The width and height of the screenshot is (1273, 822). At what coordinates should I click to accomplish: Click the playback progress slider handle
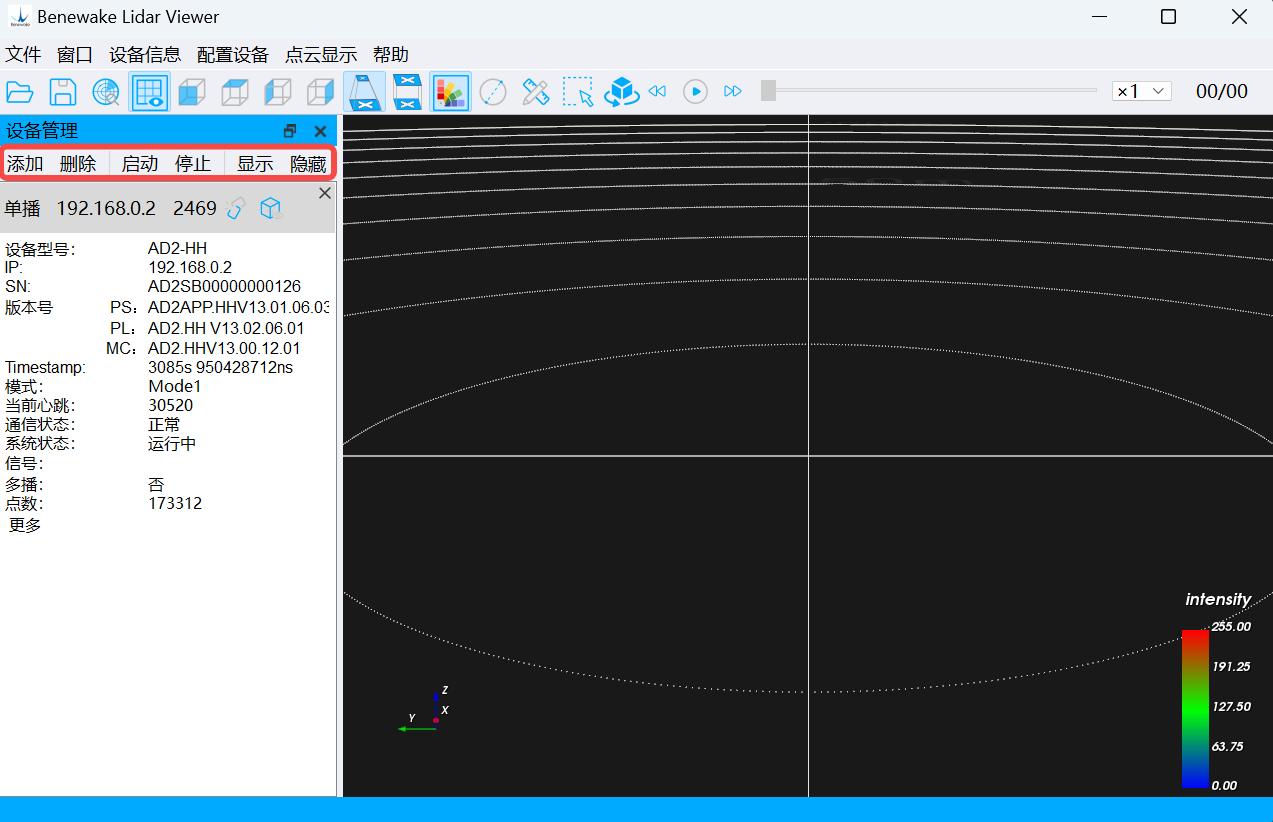tap(768, 91)
